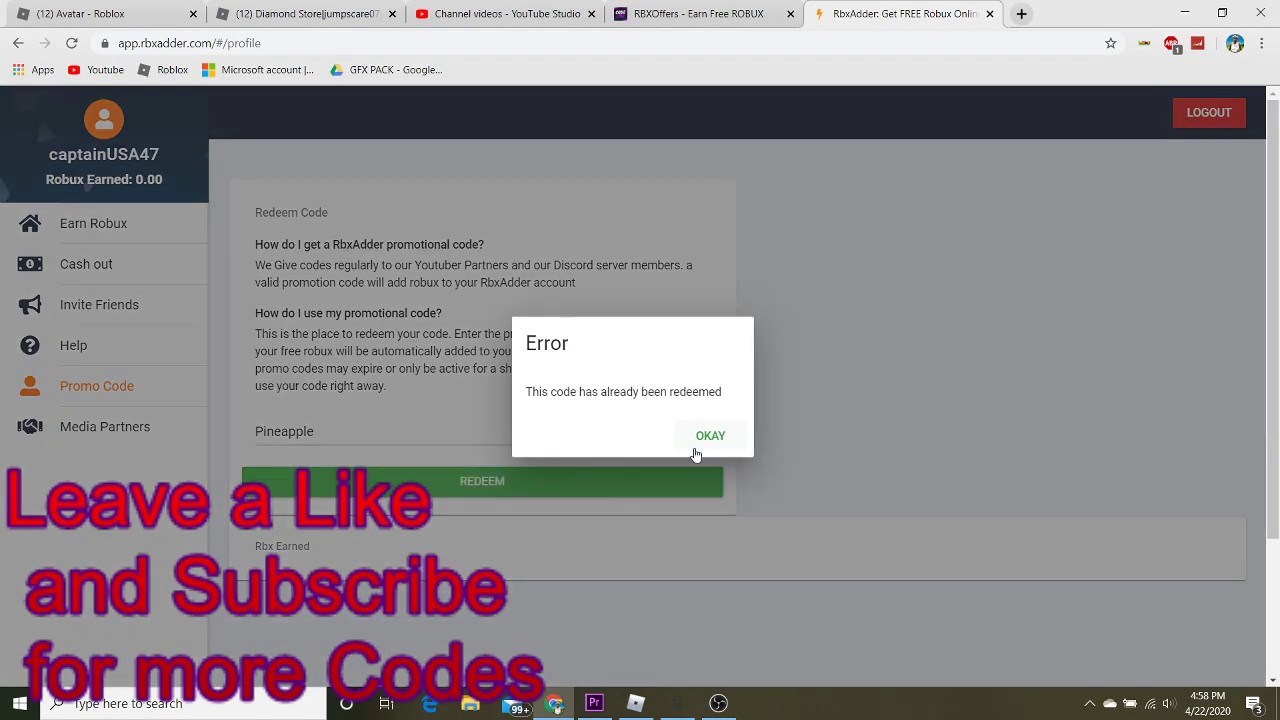Click the red LOGOUT button

pos(1209,113)
